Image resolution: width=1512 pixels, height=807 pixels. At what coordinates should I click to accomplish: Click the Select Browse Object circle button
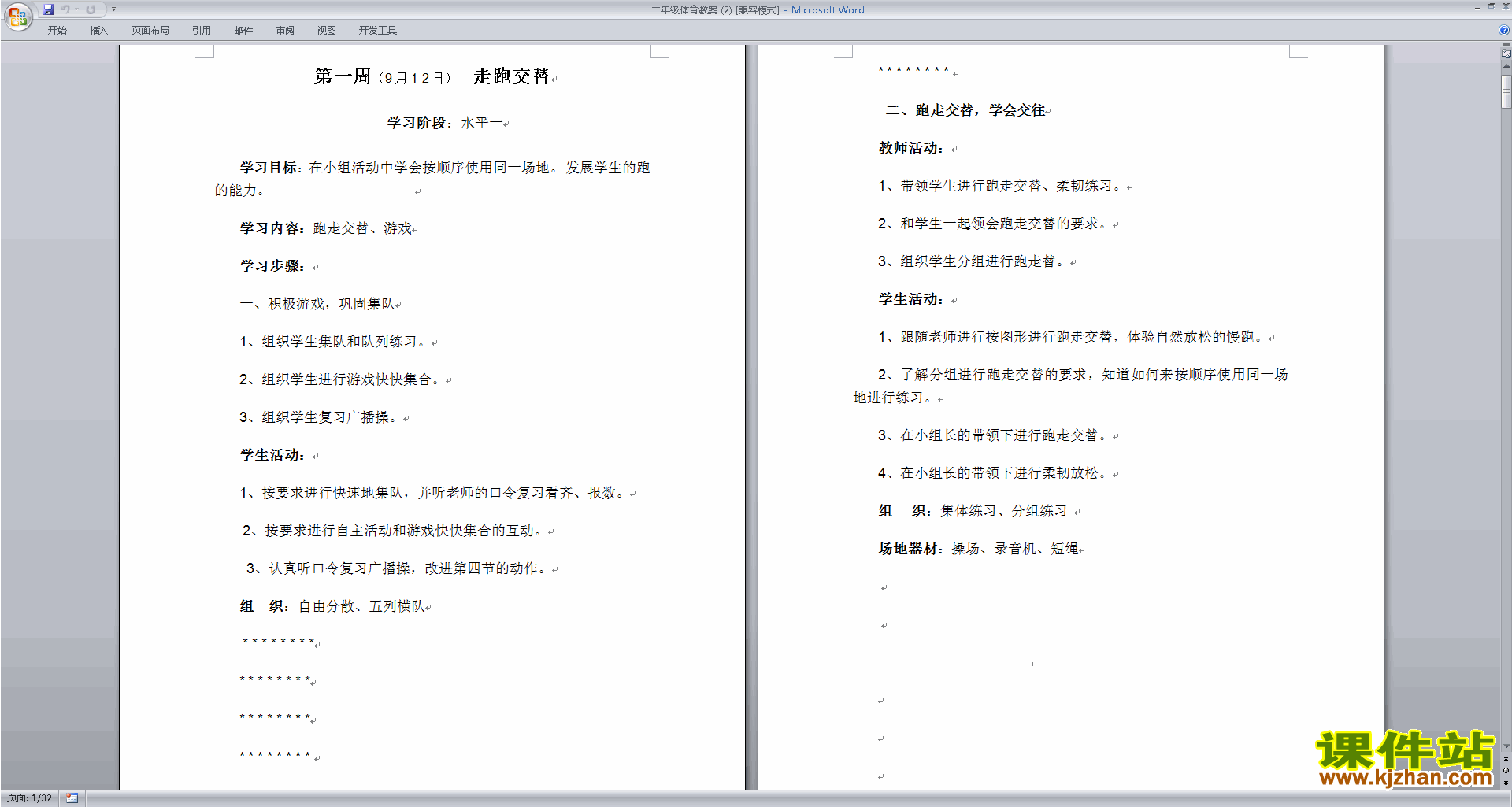click(x=1506, y=771)
